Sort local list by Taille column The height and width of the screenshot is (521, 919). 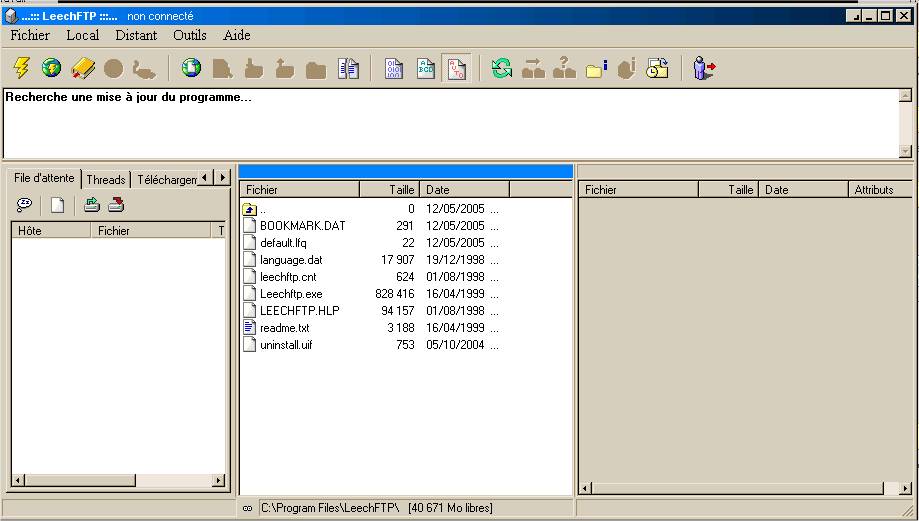pos(390,190)
